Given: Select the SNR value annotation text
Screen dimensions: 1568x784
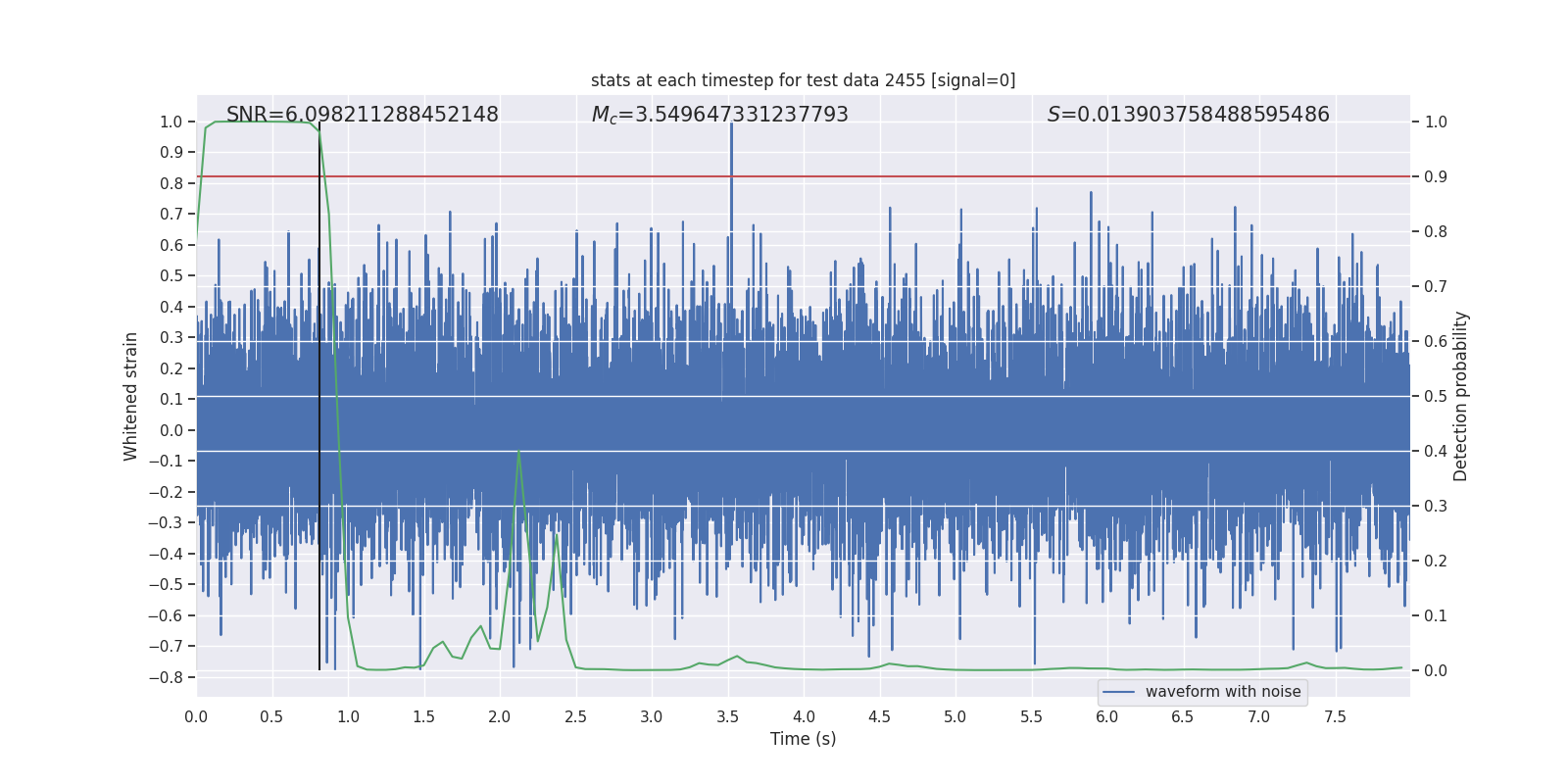Looking at the screenshot, I should pos(362,115).
